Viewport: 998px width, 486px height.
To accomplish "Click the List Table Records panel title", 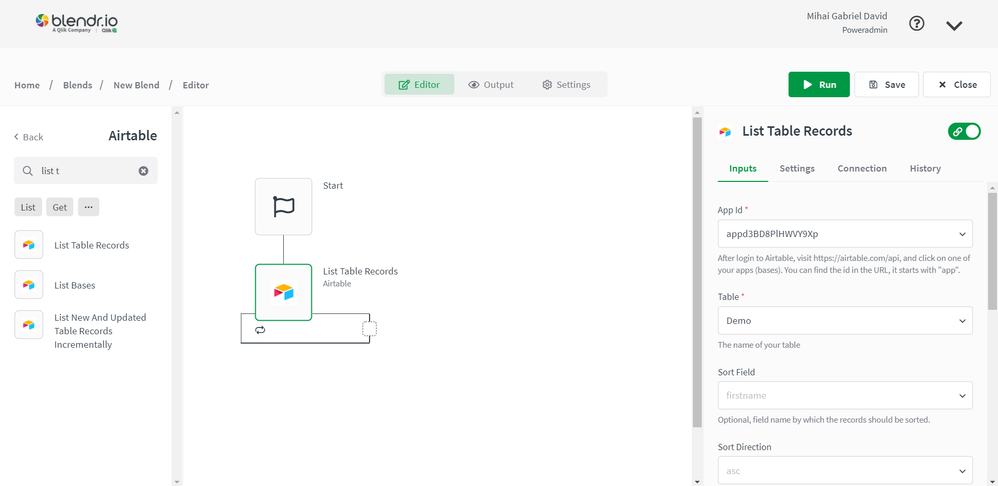I will pos(797,131).
